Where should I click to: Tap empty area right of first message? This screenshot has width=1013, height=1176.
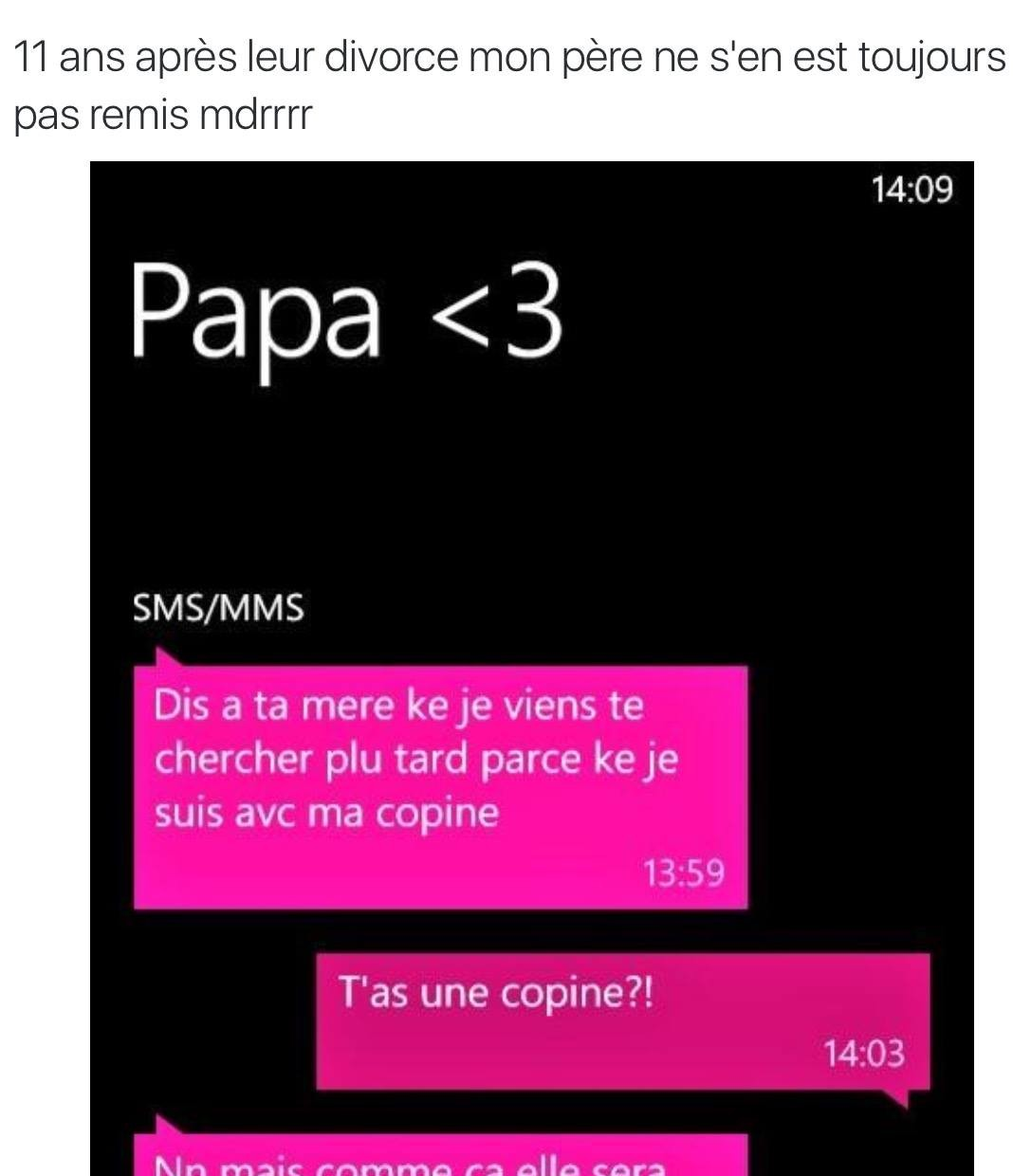click(x=860, y=787)
